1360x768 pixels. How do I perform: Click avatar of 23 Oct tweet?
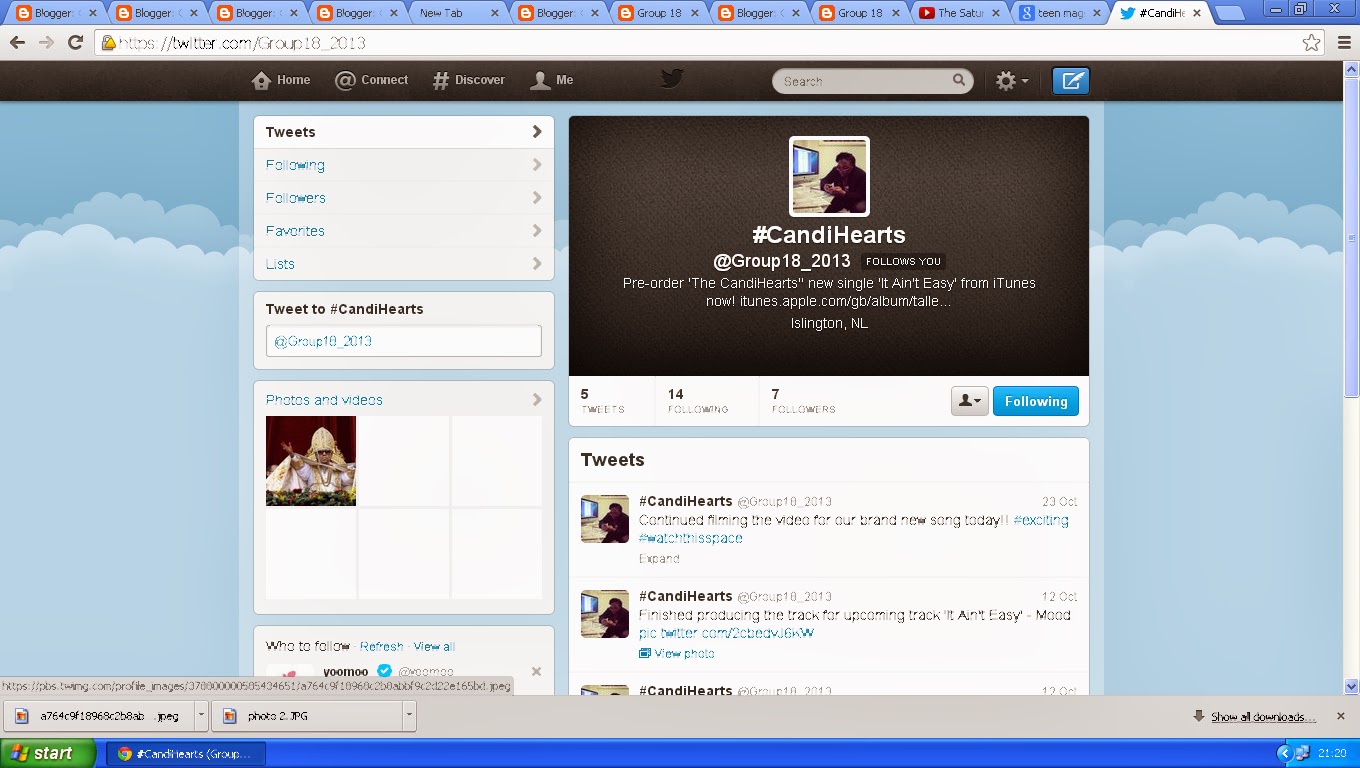(605, 519)
